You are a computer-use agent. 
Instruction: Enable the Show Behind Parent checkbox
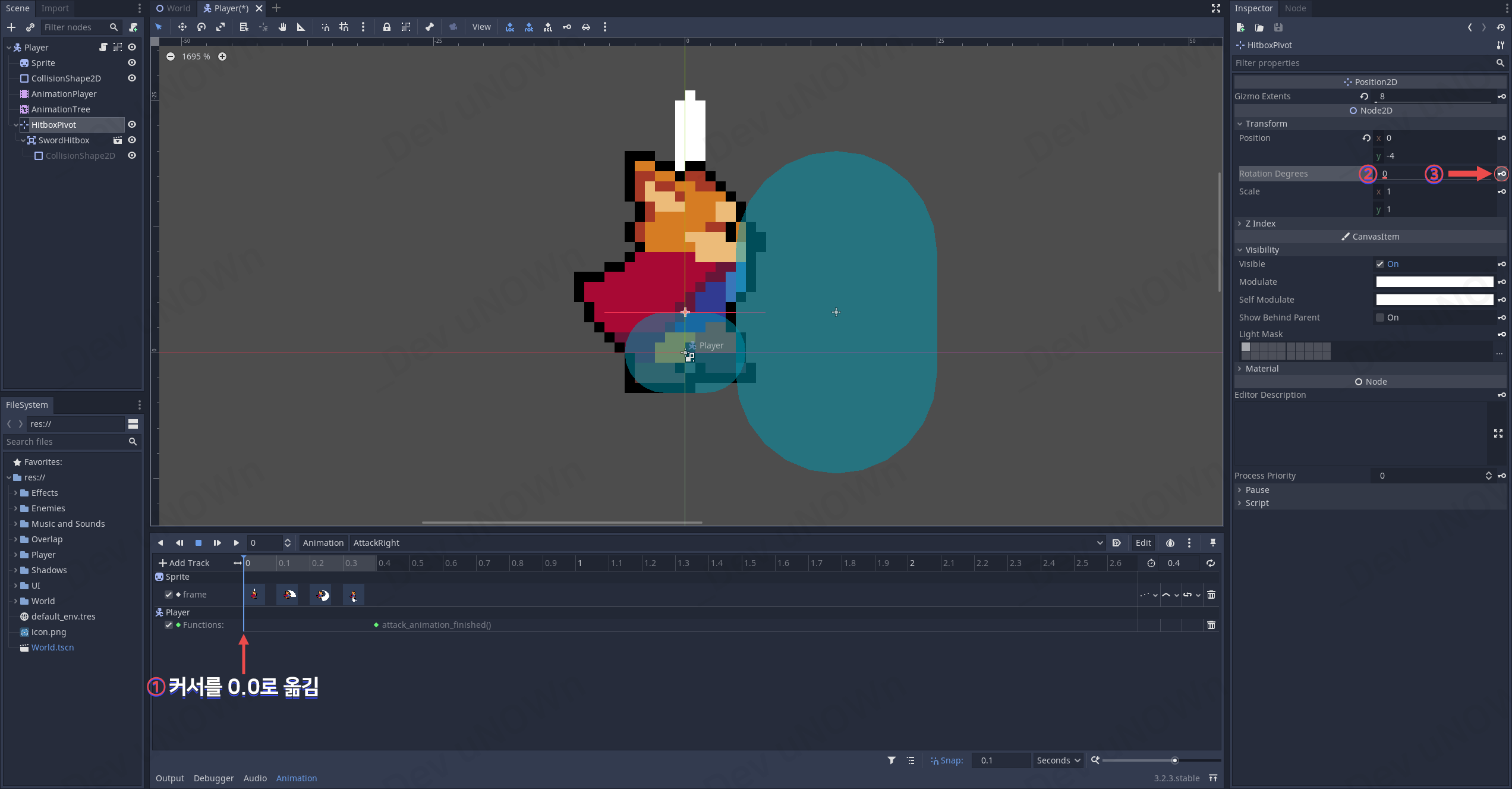1380,318
